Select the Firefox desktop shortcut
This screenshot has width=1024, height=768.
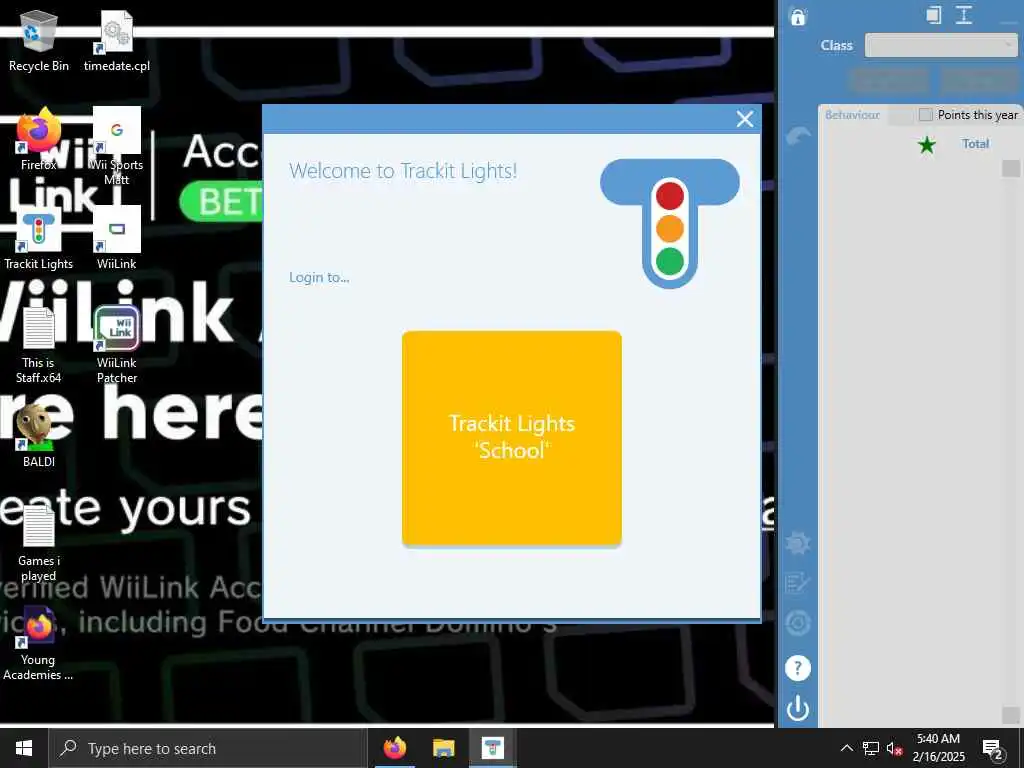coord(39,140)
